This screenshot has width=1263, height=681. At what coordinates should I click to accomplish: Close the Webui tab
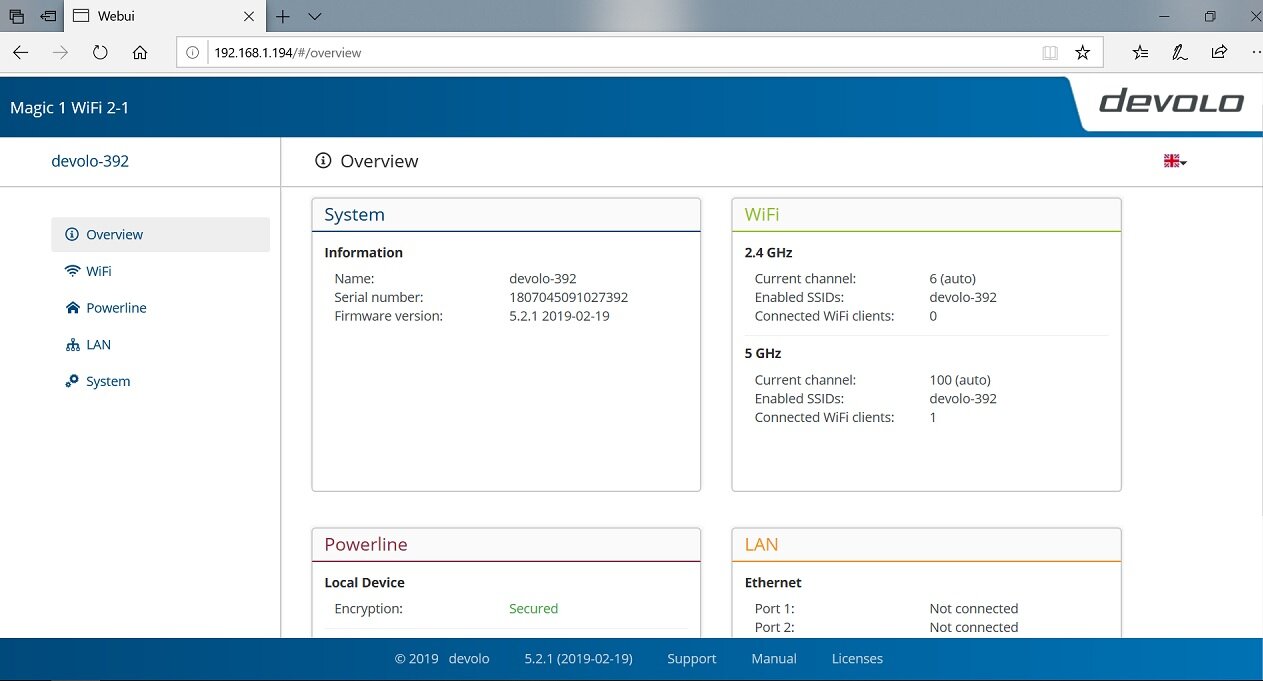point(249,16)
